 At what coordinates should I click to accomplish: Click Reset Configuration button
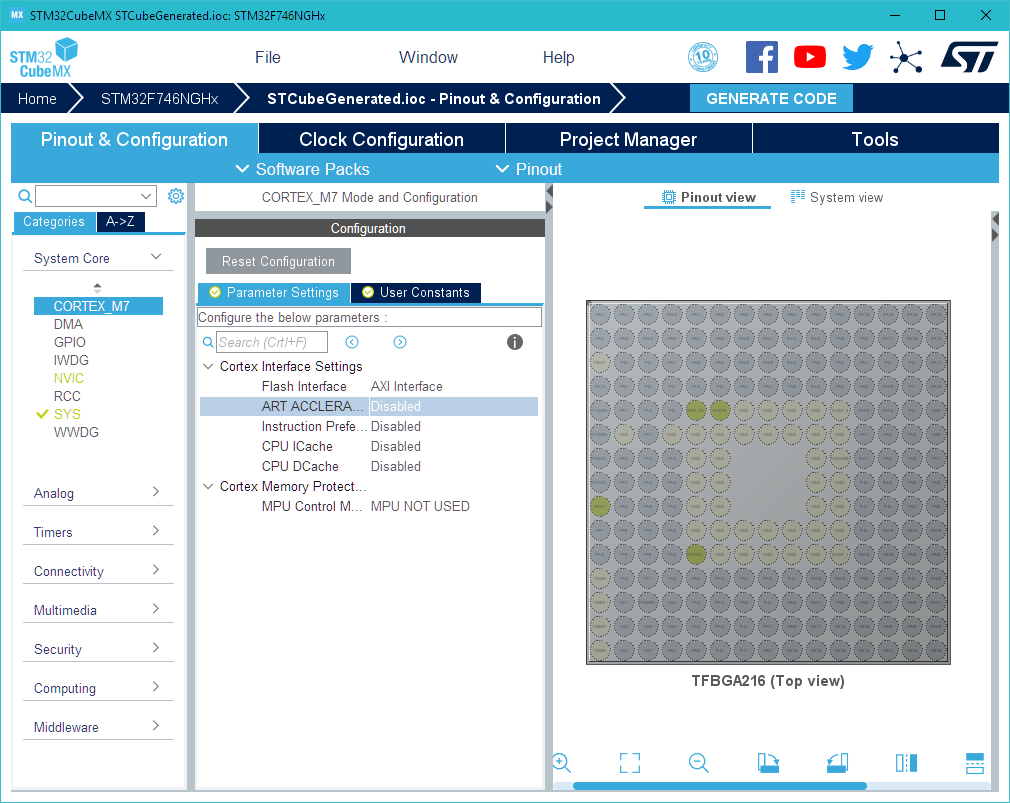click(278, 261)
